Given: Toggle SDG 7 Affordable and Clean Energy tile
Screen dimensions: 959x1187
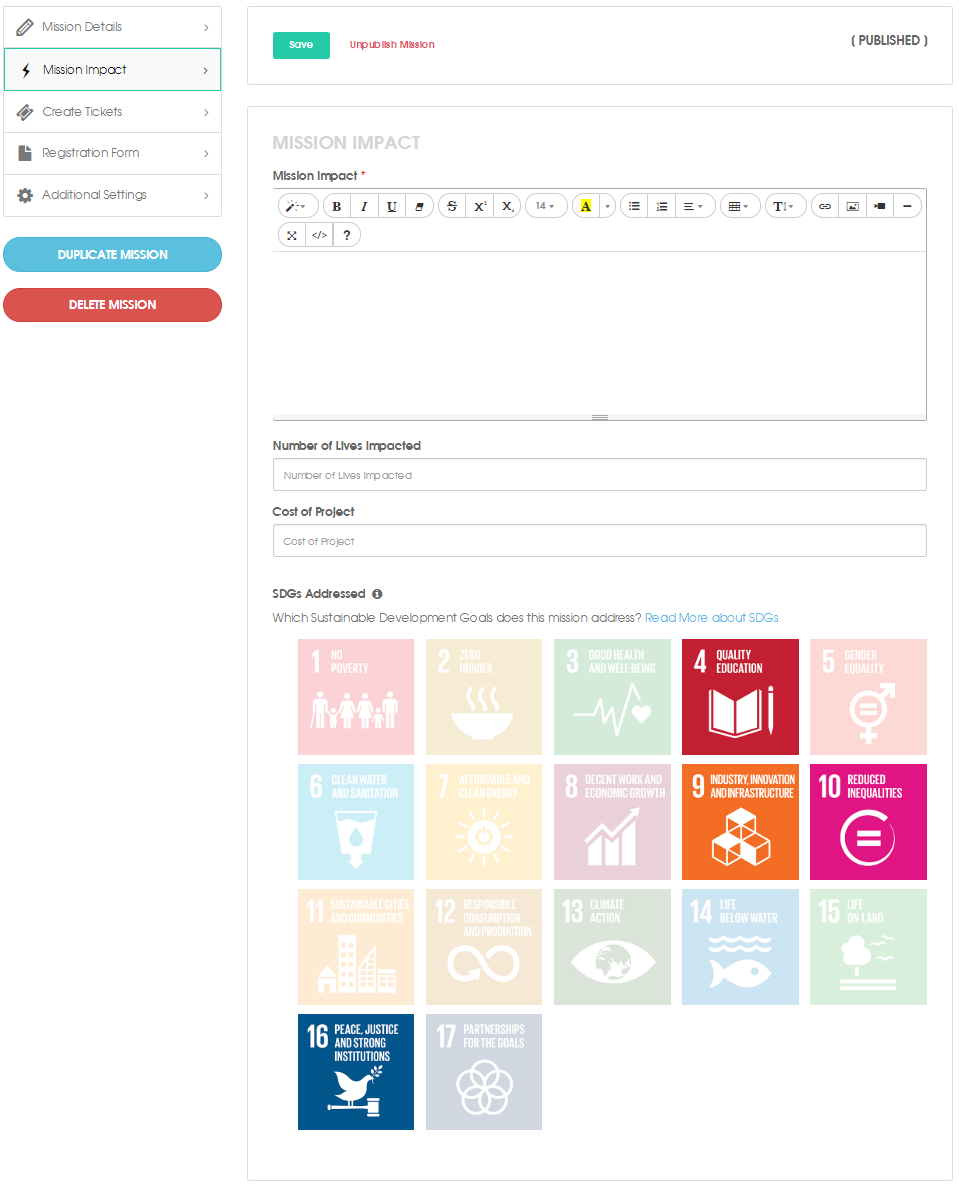Looking at the screenshot, I should click(484, 822).
